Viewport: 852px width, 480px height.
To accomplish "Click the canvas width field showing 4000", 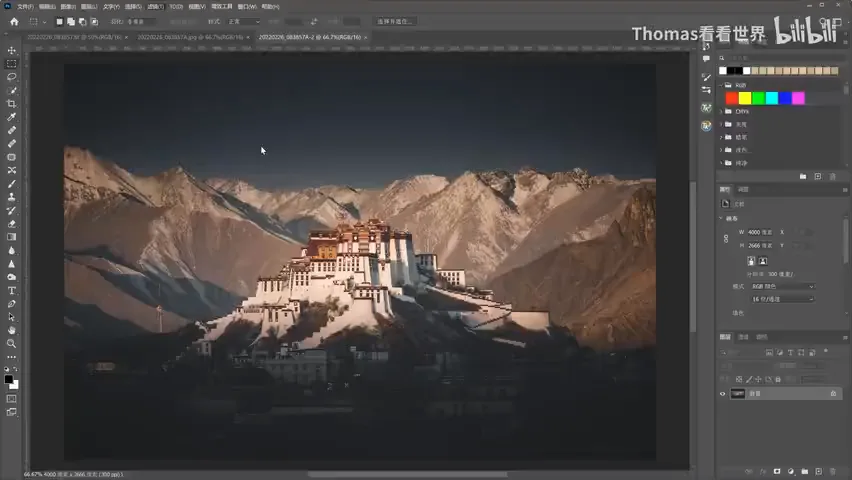I will [760, 232].
